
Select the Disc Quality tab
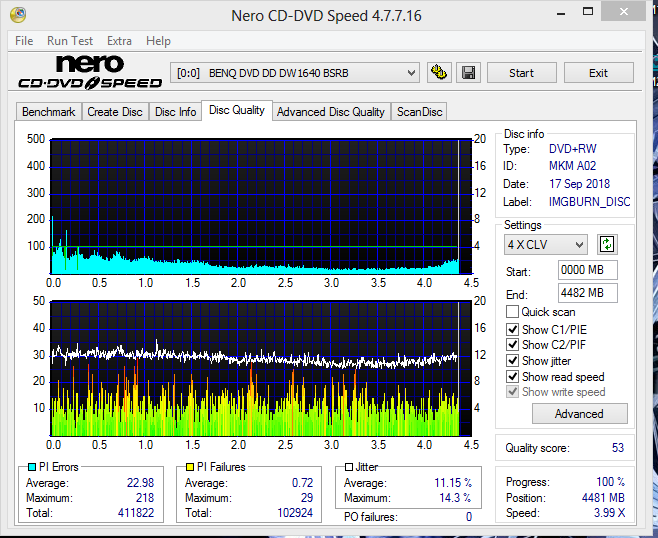(x=237, y=110)
